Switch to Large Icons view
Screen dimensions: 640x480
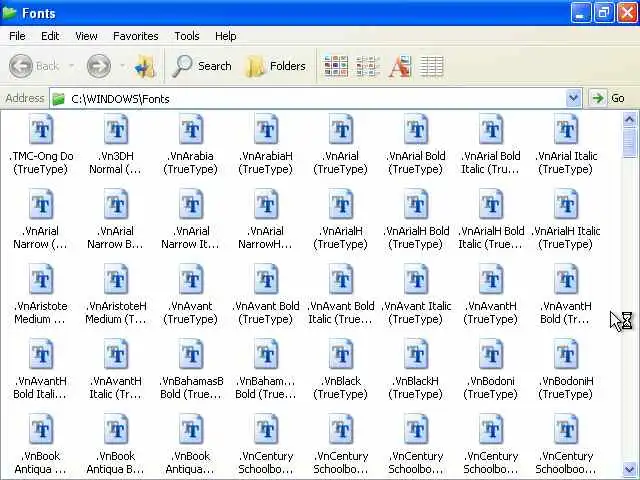point(336,66)
